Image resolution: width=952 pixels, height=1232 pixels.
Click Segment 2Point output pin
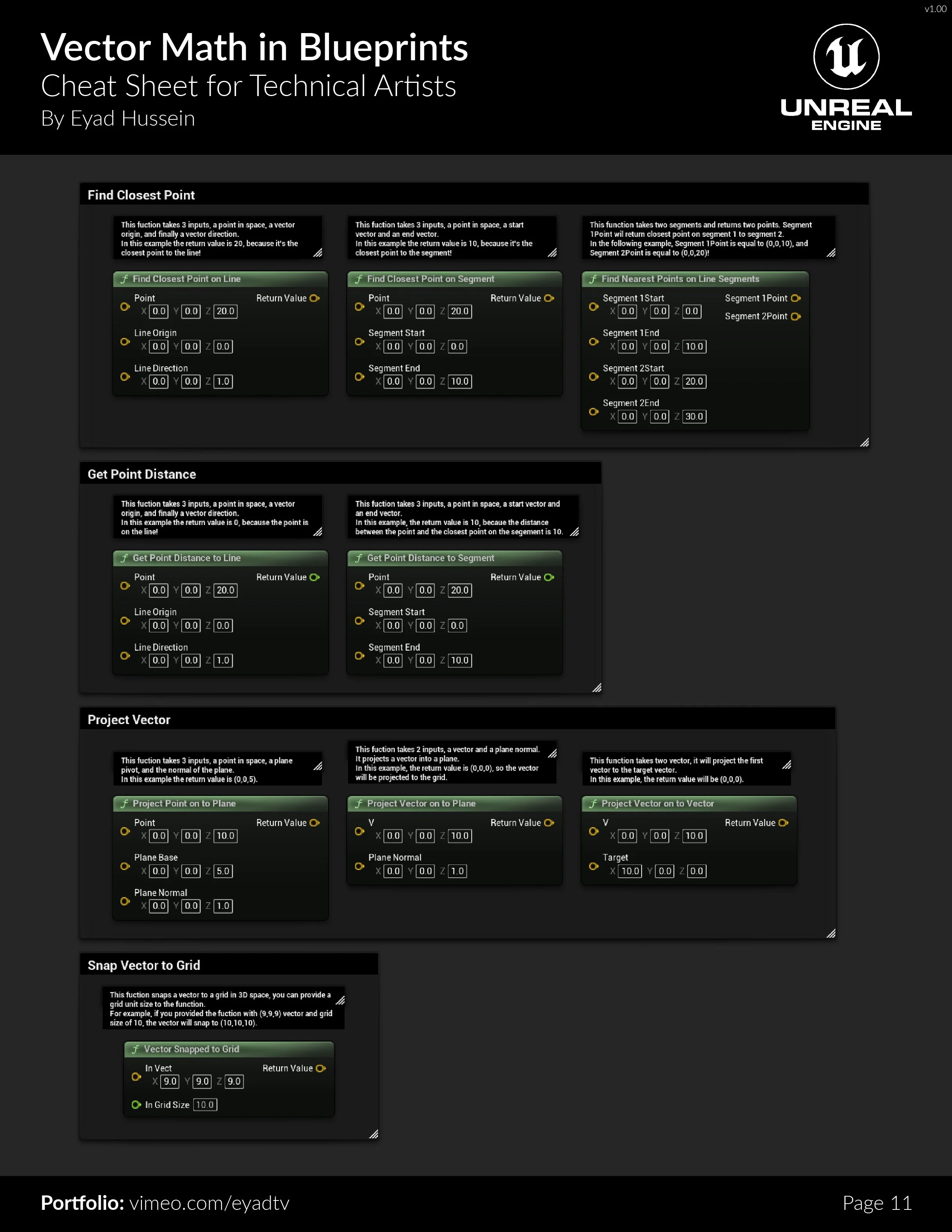[x=795, y=317]
